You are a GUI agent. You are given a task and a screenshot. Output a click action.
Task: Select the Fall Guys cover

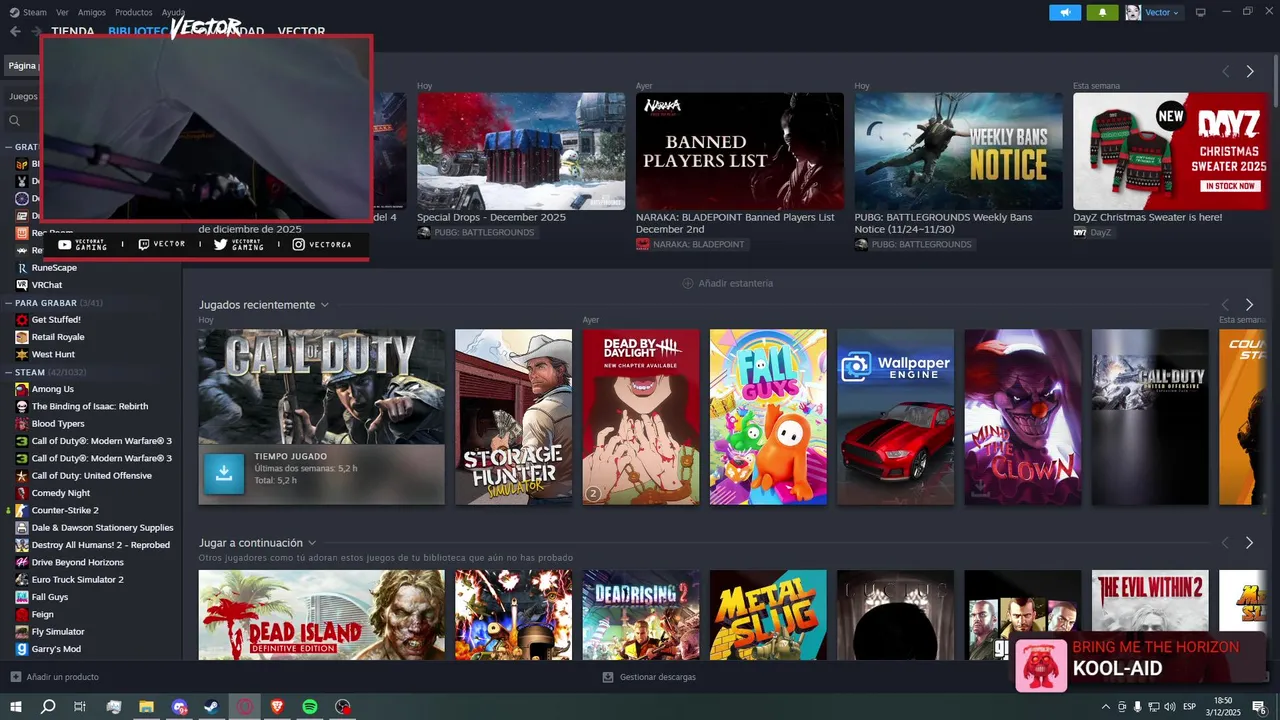[768, 417]
